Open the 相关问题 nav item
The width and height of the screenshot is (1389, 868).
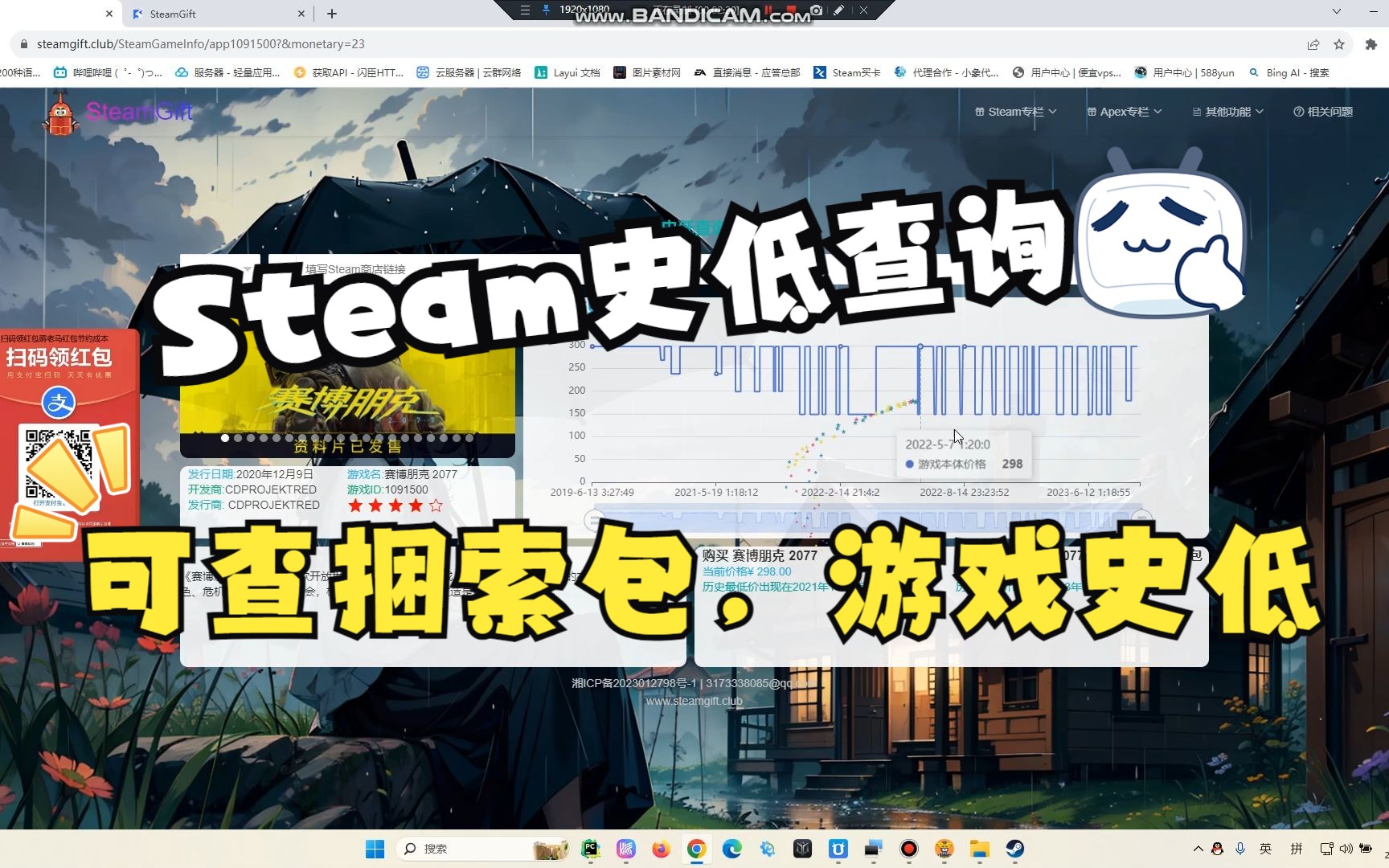coord(1322,112)
